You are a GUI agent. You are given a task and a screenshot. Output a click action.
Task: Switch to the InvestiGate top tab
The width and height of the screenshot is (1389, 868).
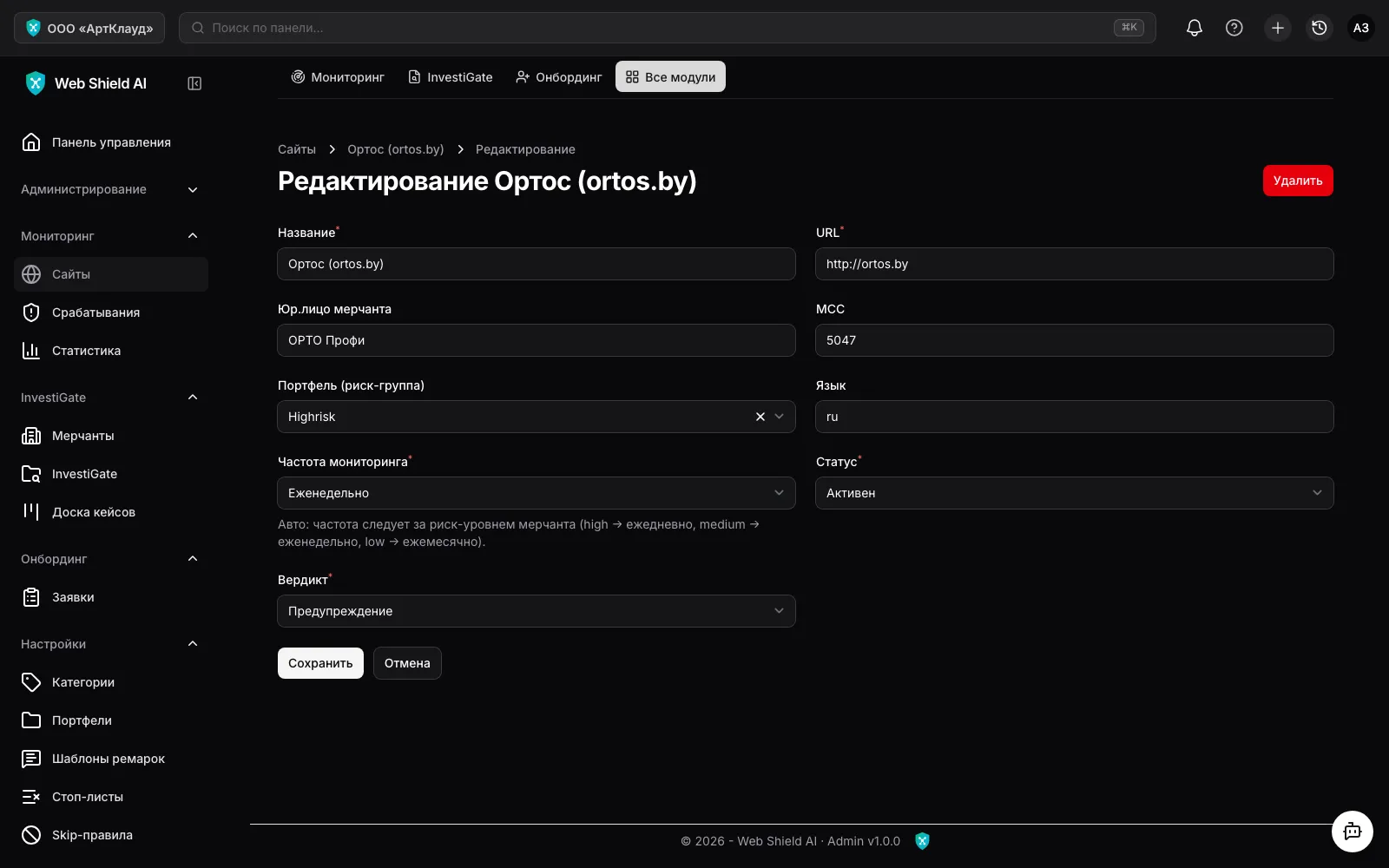(451, 77)
